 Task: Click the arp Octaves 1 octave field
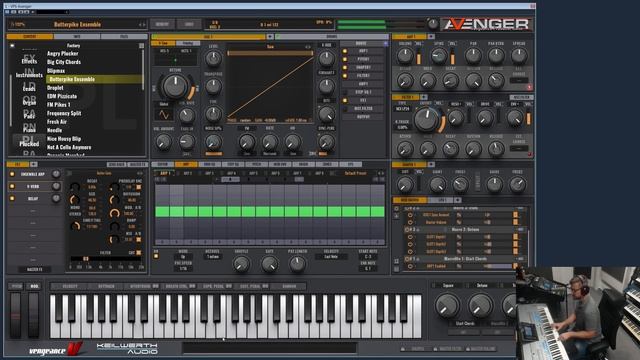tap(213, 257)
